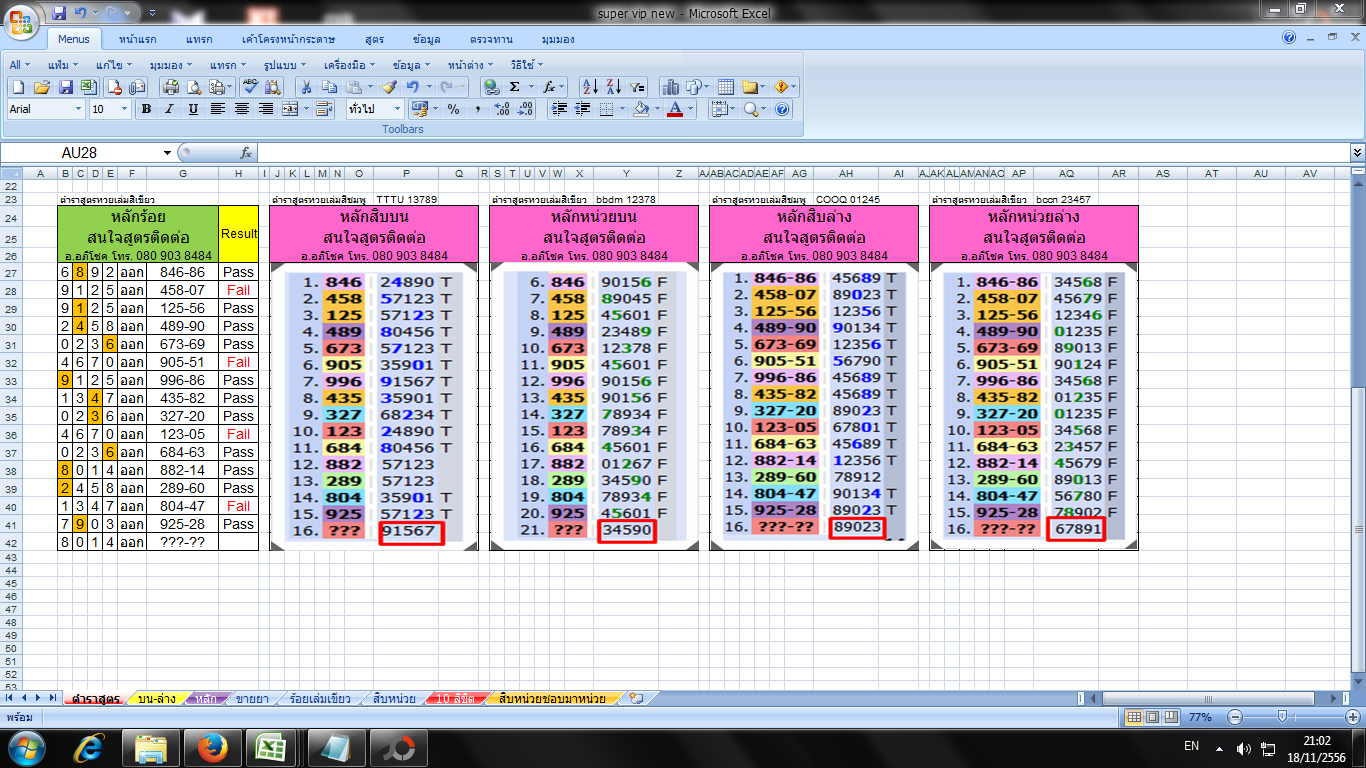The height and width of the screenshot is (768, 1366).
Task: Toggle Underline formatting
Action: pos(194,109)
